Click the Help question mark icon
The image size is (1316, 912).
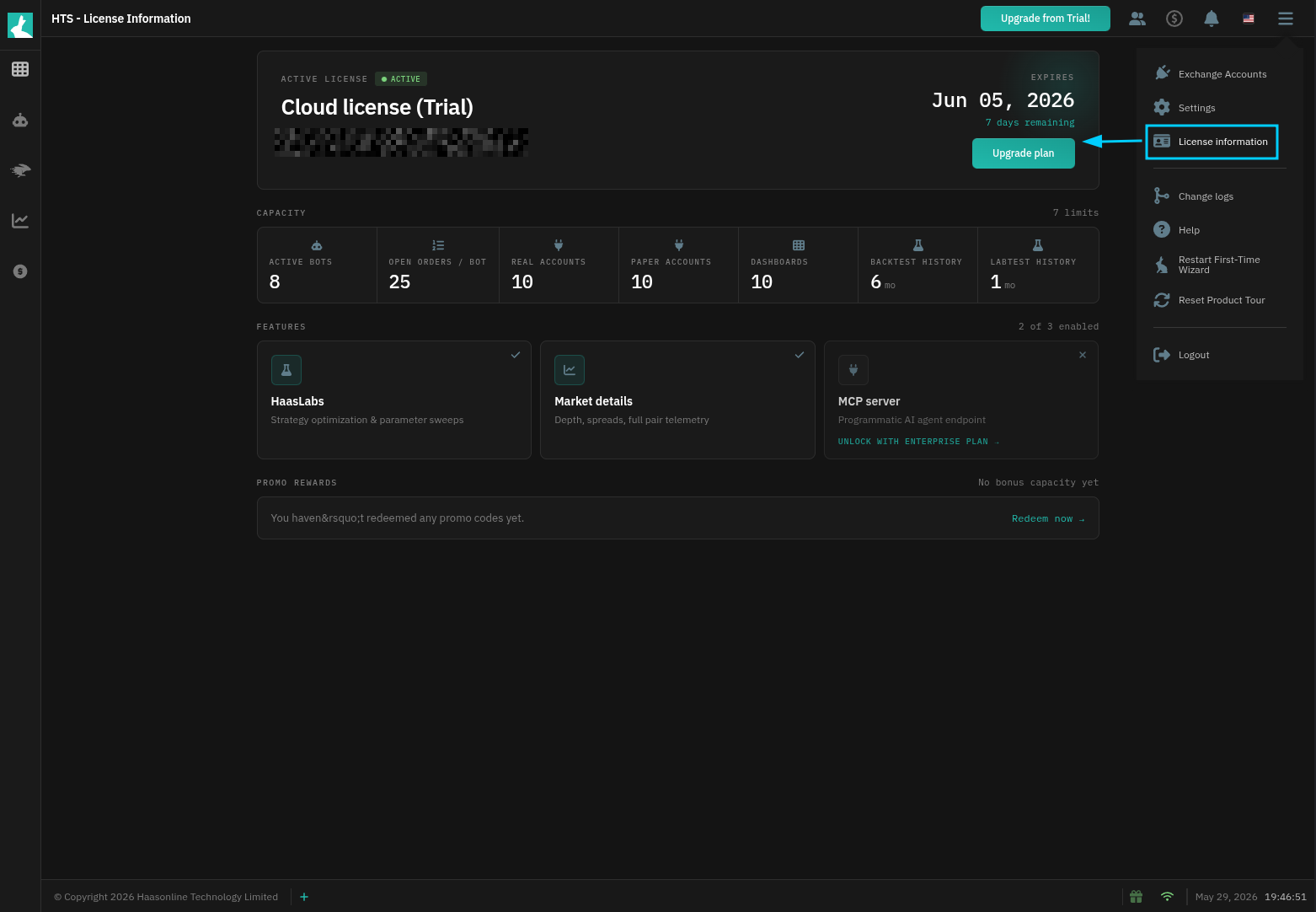[1162, 229]
